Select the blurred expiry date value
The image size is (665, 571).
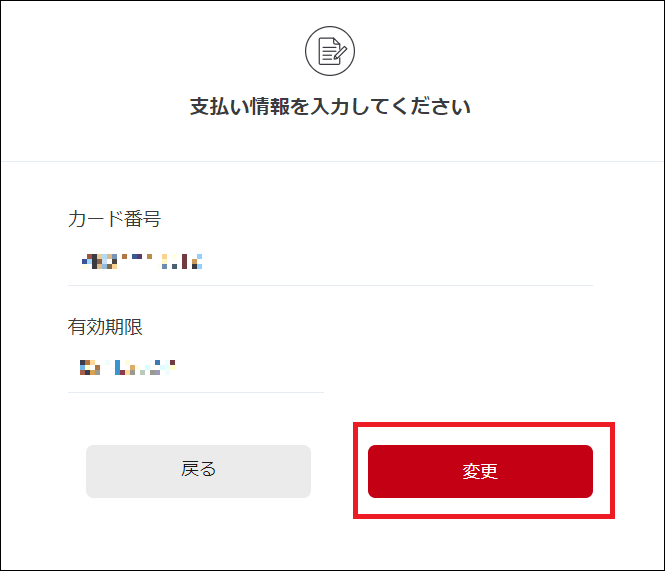pos(127,367)
